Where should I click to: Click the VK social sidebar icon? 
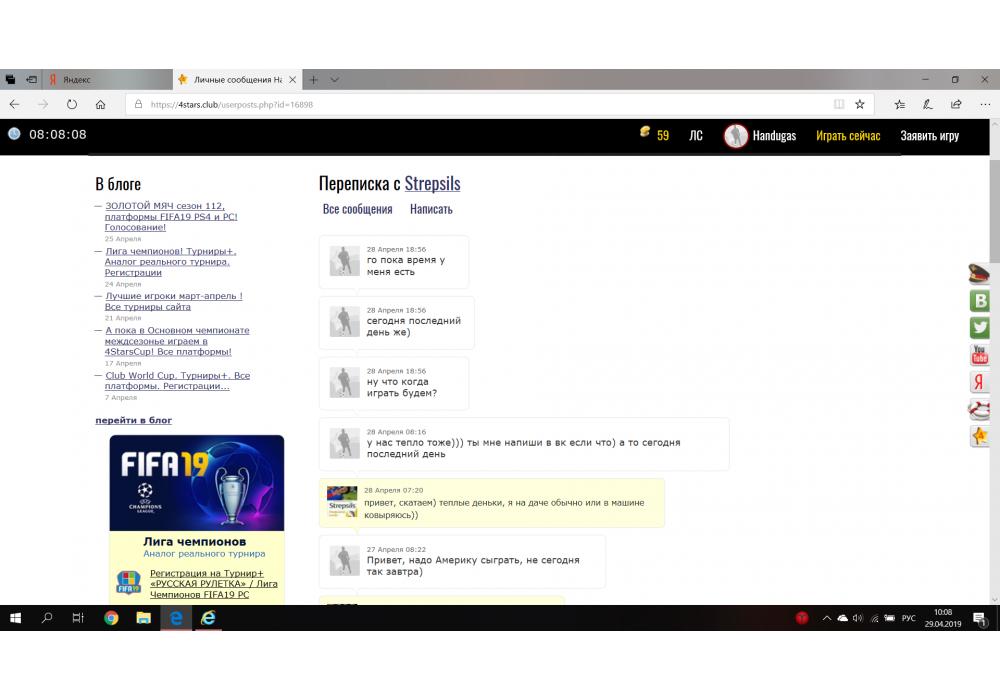pos(979,301)
